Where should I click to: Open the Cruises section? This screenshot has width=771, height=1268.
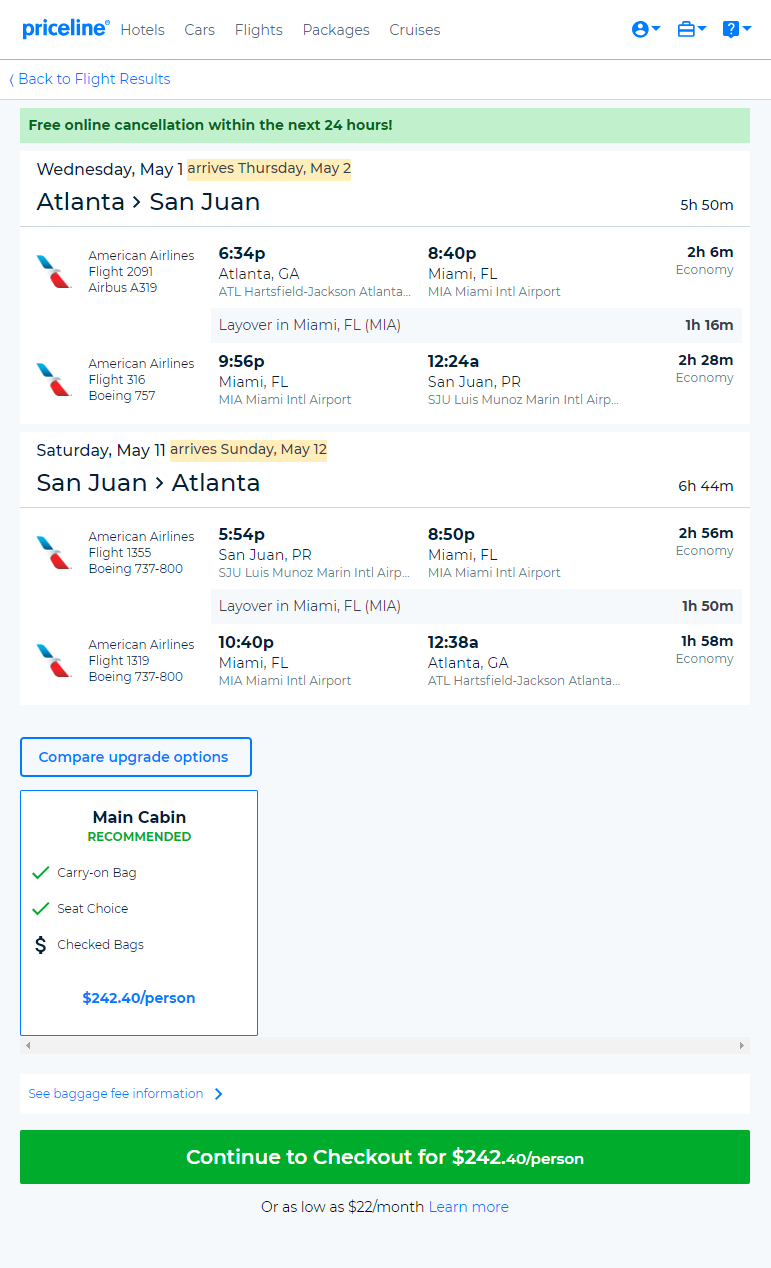pos(415,30)
